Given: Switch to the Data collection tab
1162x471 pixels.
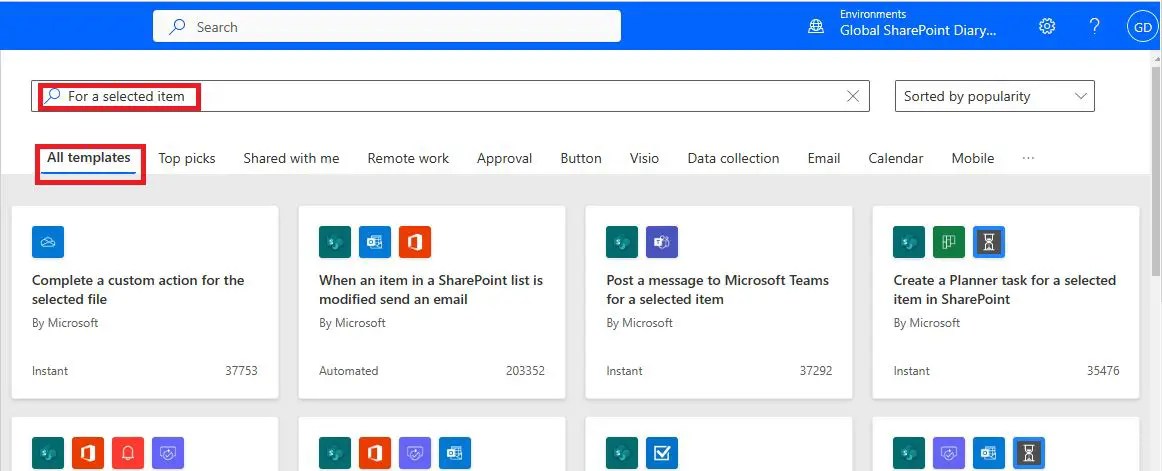Looking at the screenshot, I should coord(734,158).
